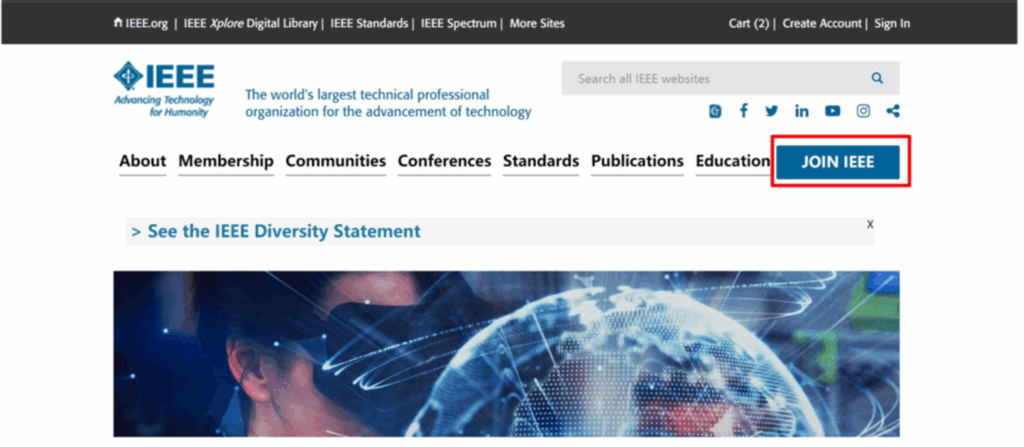Click the search magnifier icon

877,78
